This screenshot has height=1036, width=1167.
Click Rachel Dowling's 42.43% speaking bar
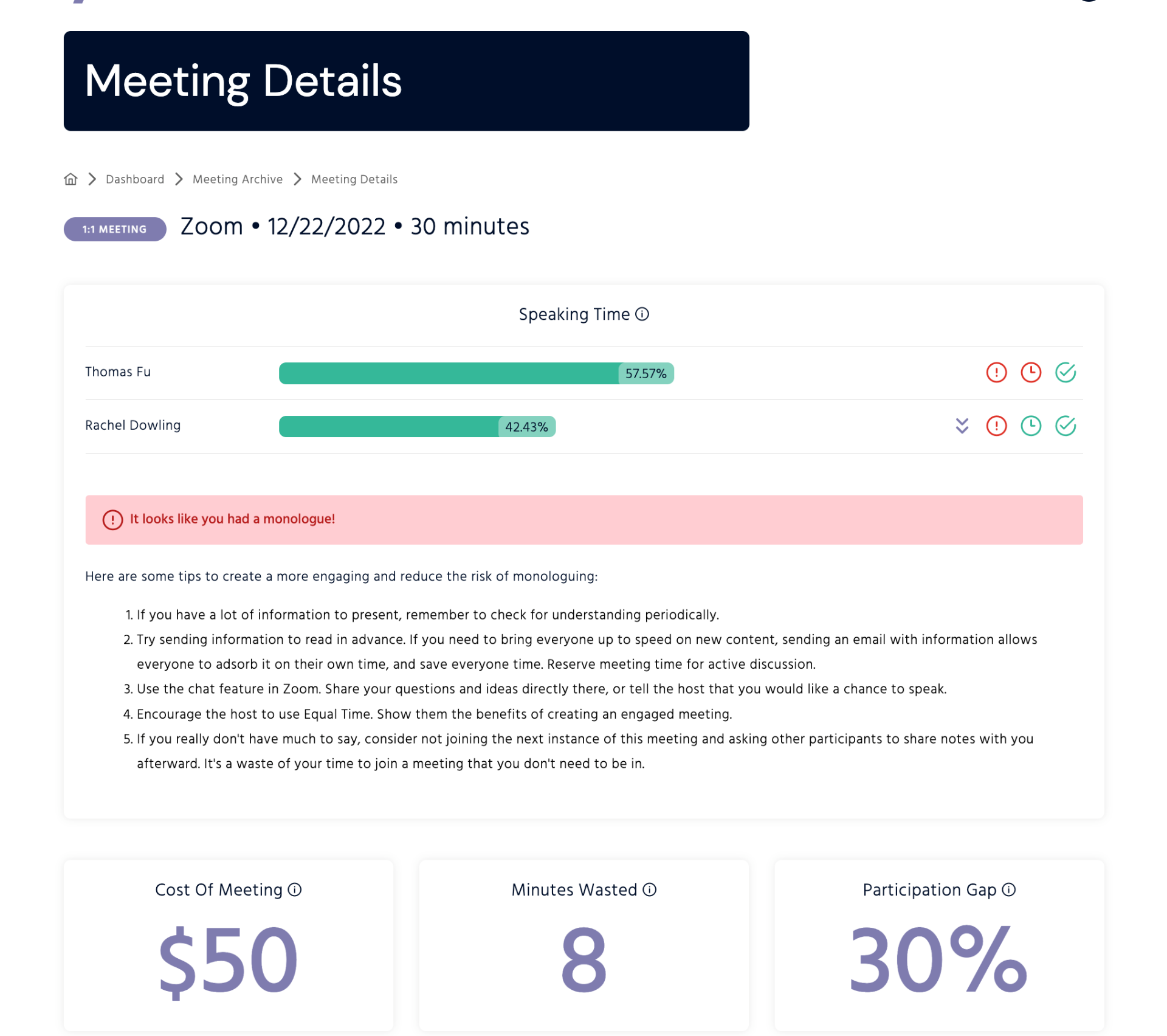418,427
